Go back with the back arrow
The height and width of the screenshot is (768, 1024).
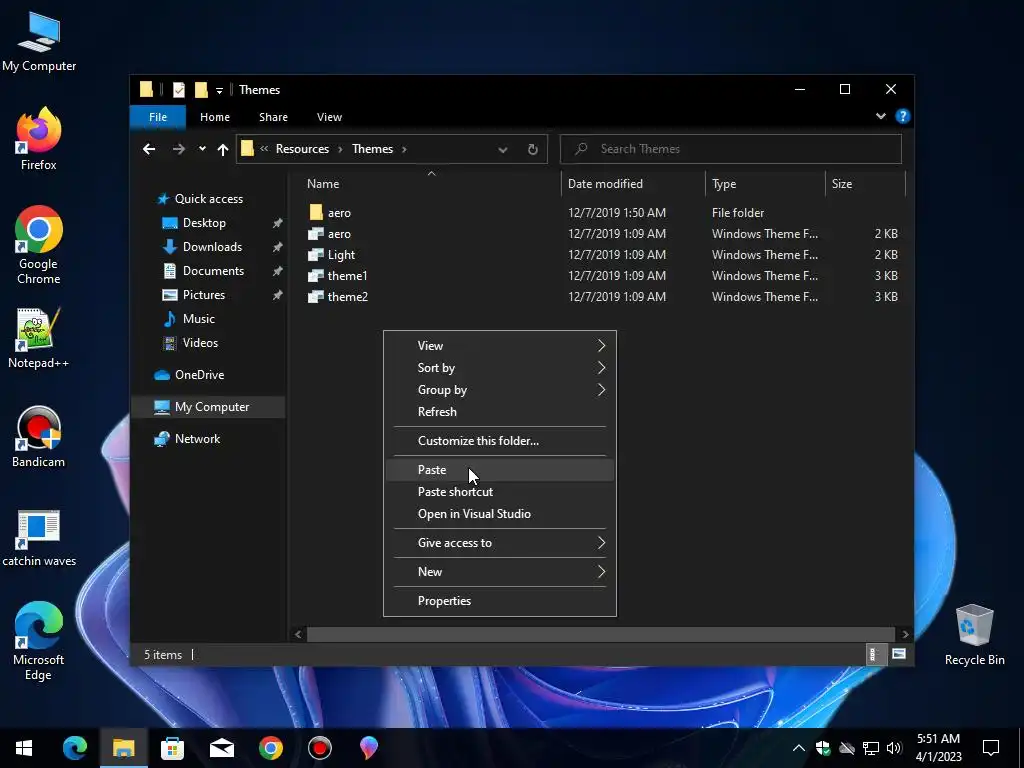point(149,149)
